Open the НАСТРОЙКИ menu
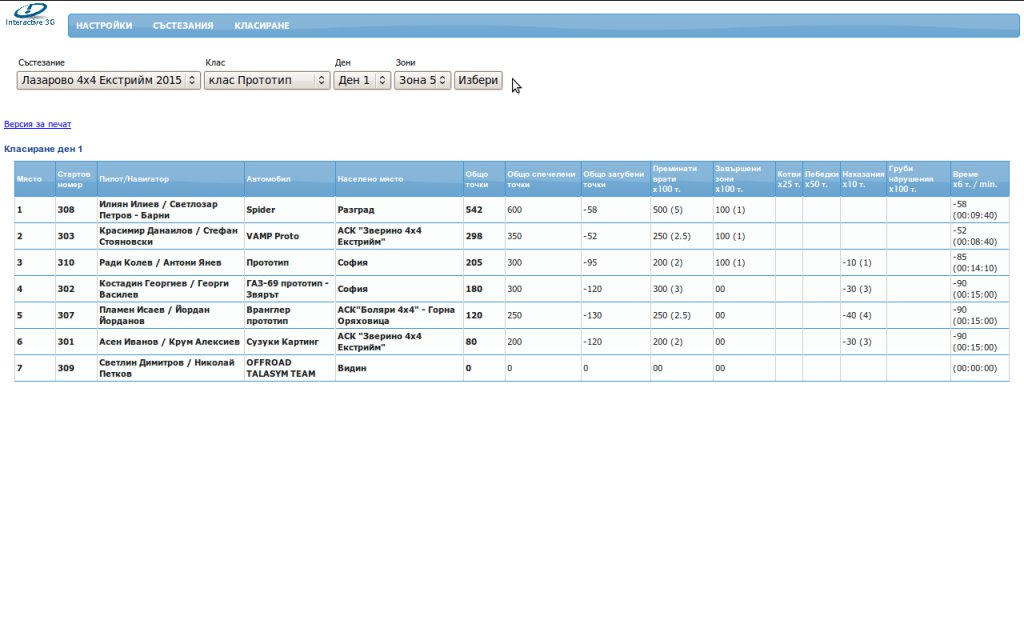Viewport: 1024px width, 640px height. click(104, 26)
